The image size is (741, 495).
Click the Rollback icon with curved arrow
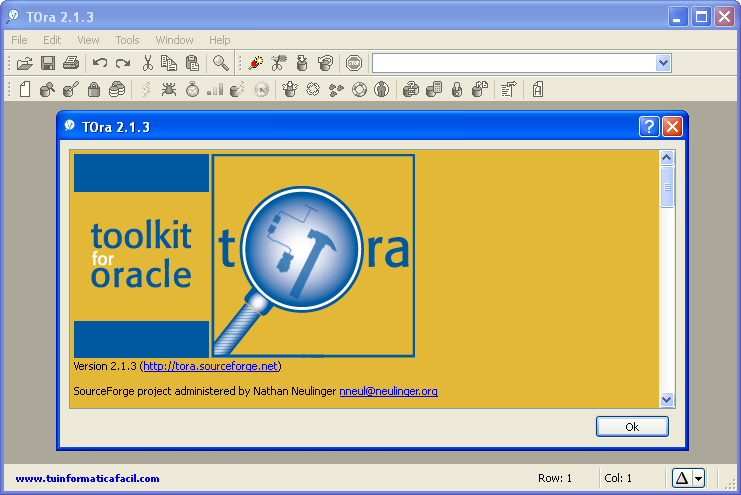pyautogui.click(x=325, y=63)
